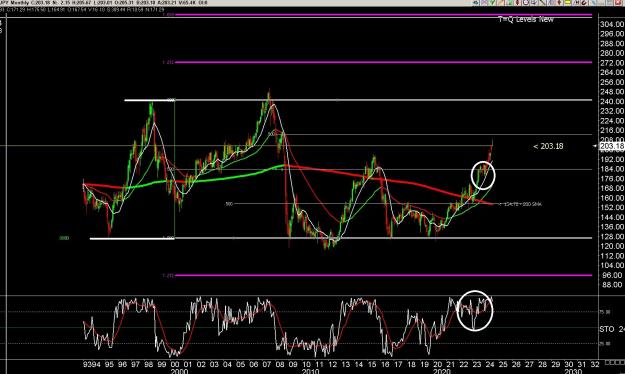Viewport: 625px width, 374px height.
Task: Click the 152.00 price axis label
Action: tap(612, 207)
